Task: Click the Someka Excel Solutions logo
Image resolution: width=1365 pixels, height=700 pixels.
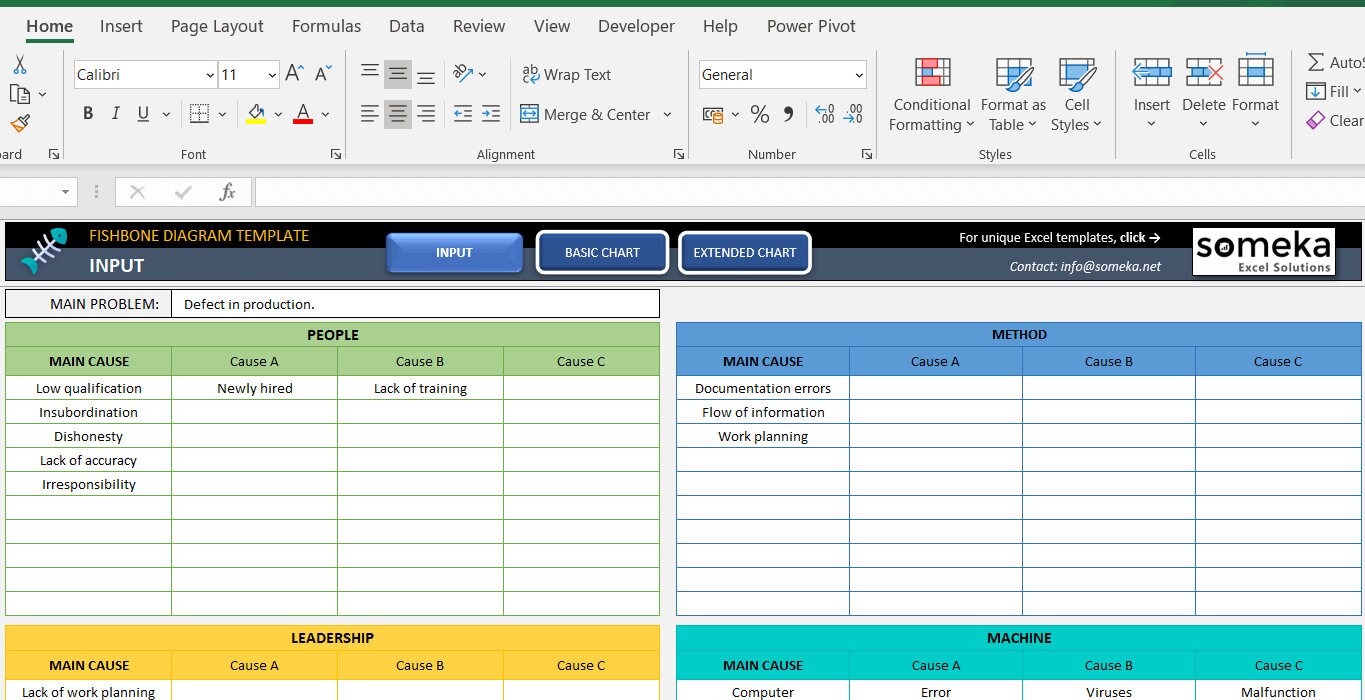Action: pyautogui.click(x=1264, y=251)
